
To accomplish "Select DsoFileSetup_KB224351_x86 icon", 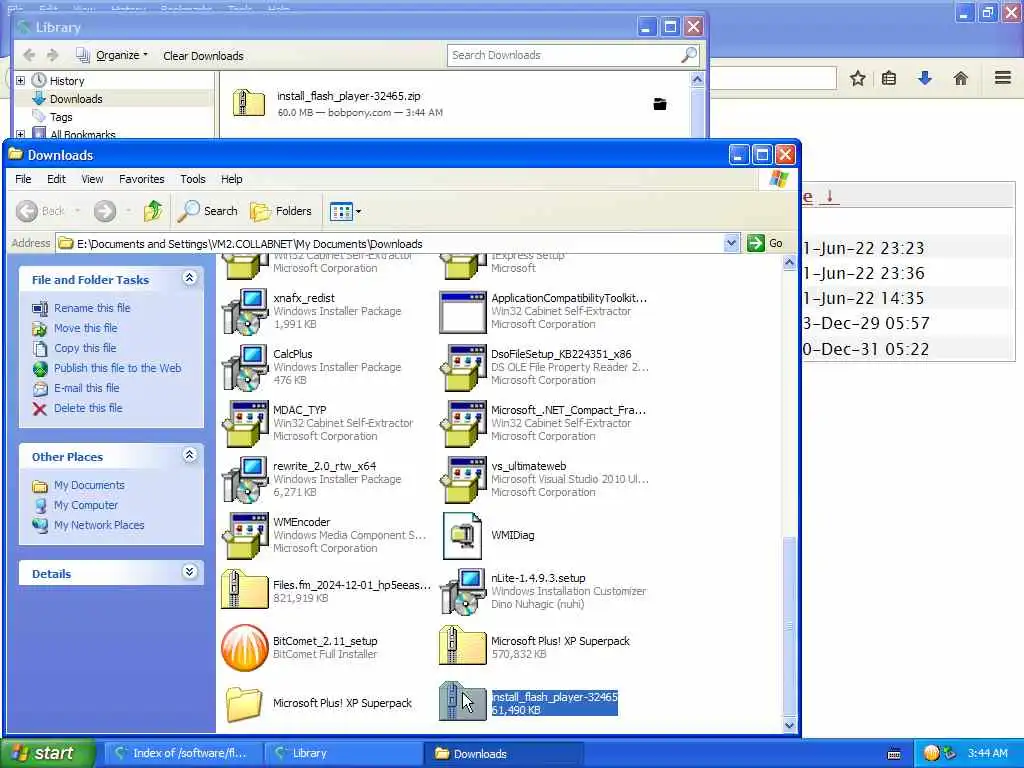I will coord(463,368).
